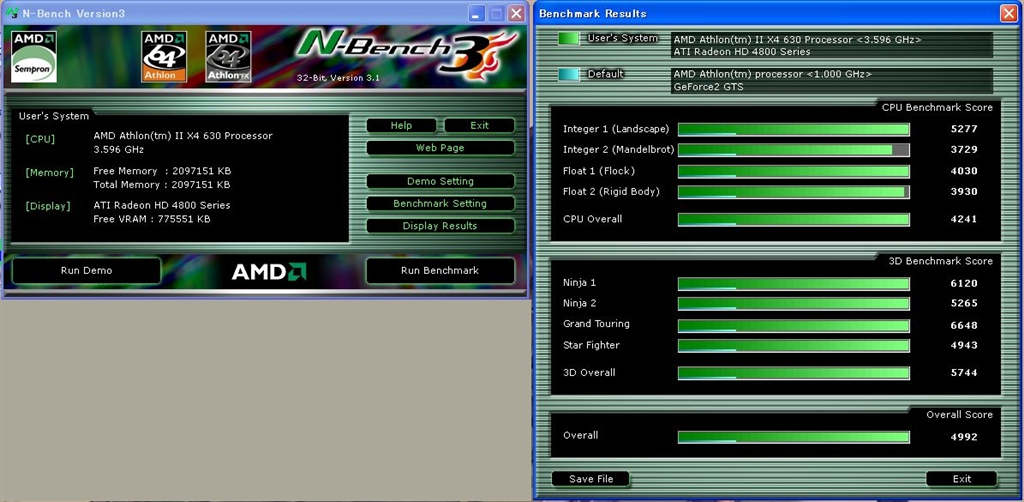Screen dimensions: 1024x502
Task: Click the CPU Overall score bar
Action: click(793, 219)
